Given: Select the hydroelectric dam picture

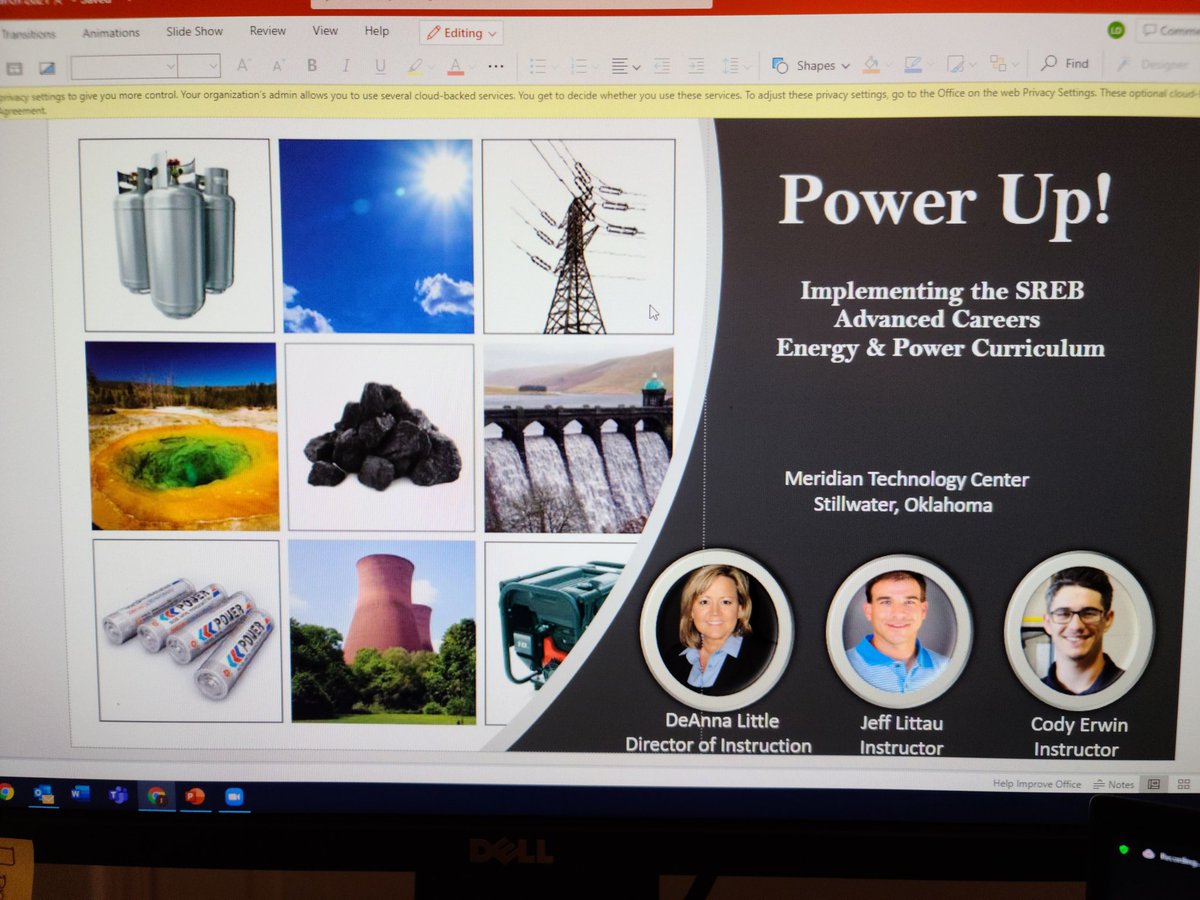Looking at the screenshot, I should coord(577,439).
